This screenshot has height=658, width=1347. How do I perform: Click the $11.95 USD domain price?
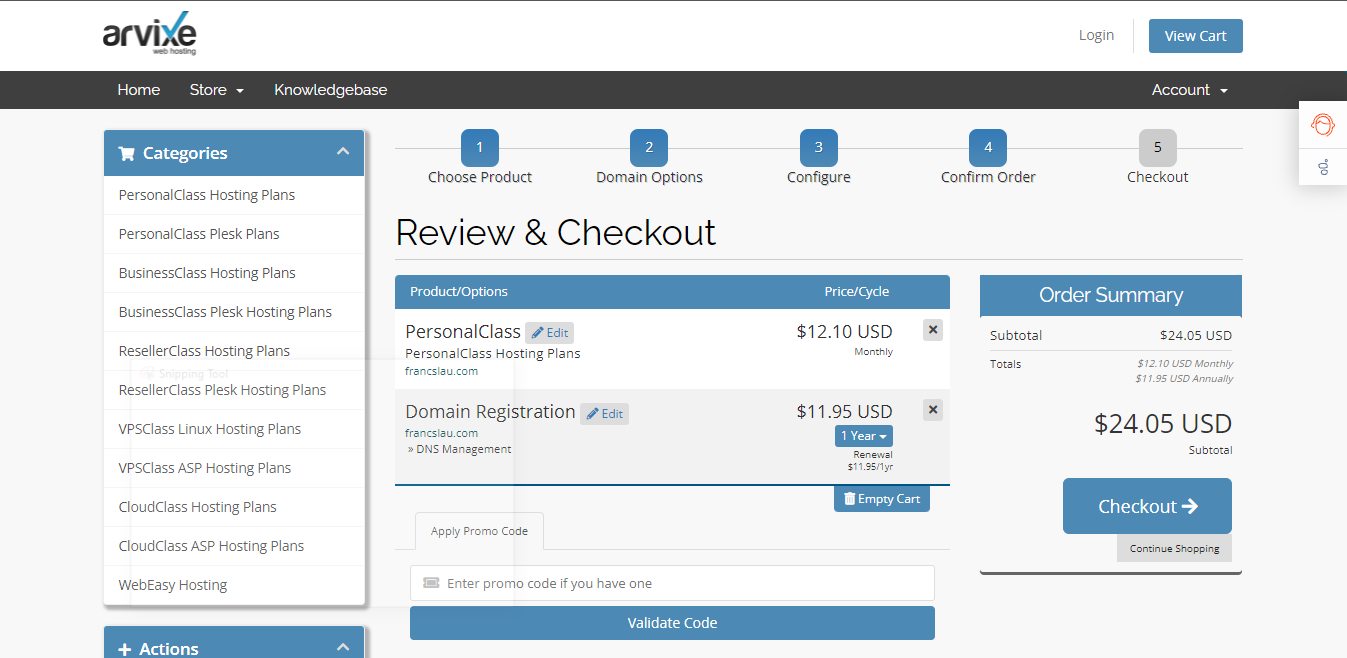click(845, 411)
